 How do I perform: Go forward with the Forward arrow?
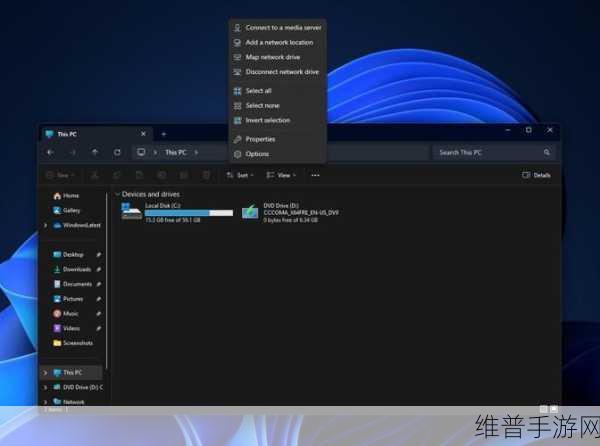(73, 152)
